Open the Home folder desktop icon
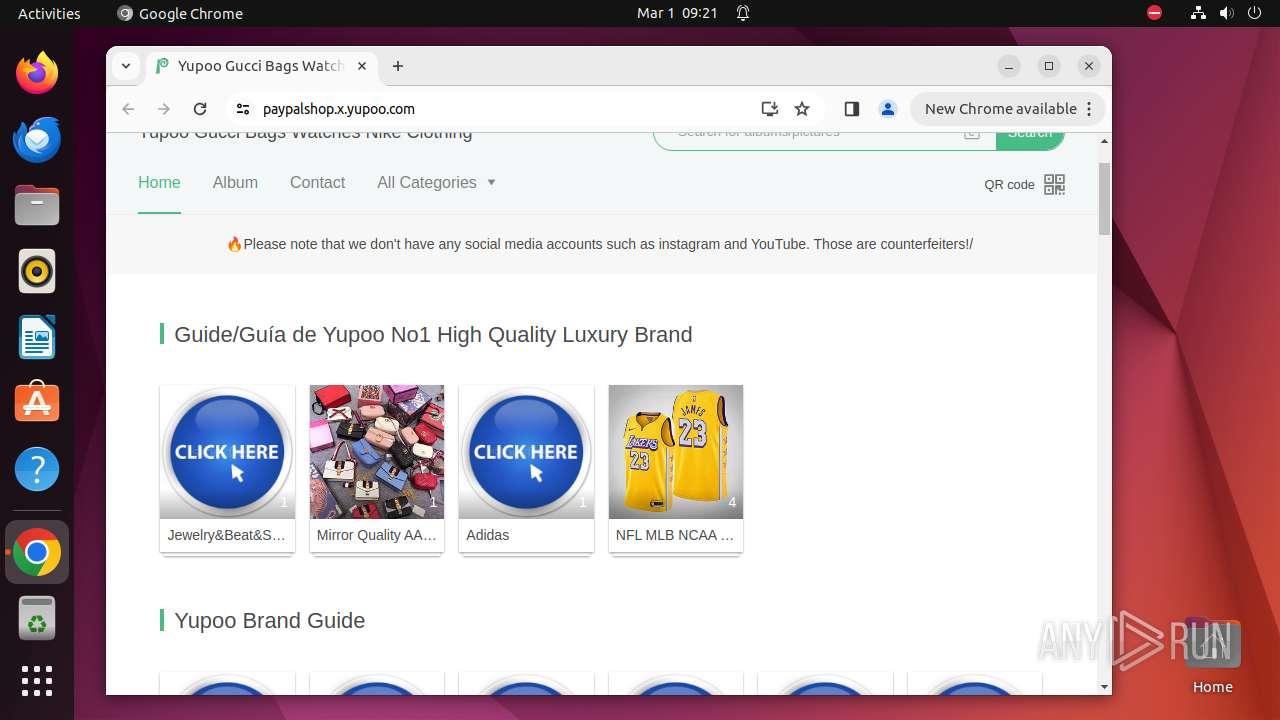The image size is (1280, 720). pos(1212,655)
